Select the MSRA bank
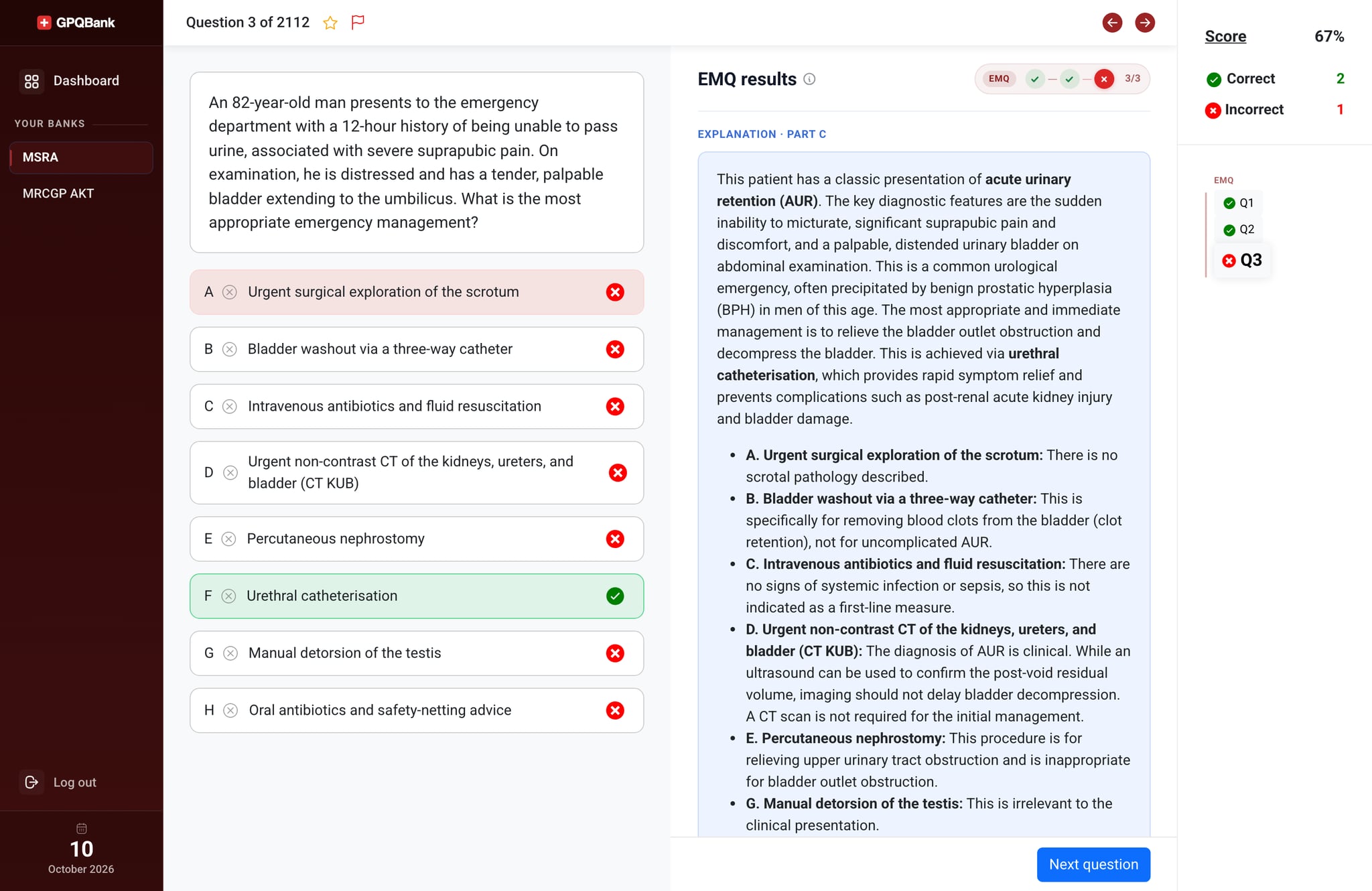The width and height of the screenshot is (1372, 891). pyautogui.click(x=81, y=157)
